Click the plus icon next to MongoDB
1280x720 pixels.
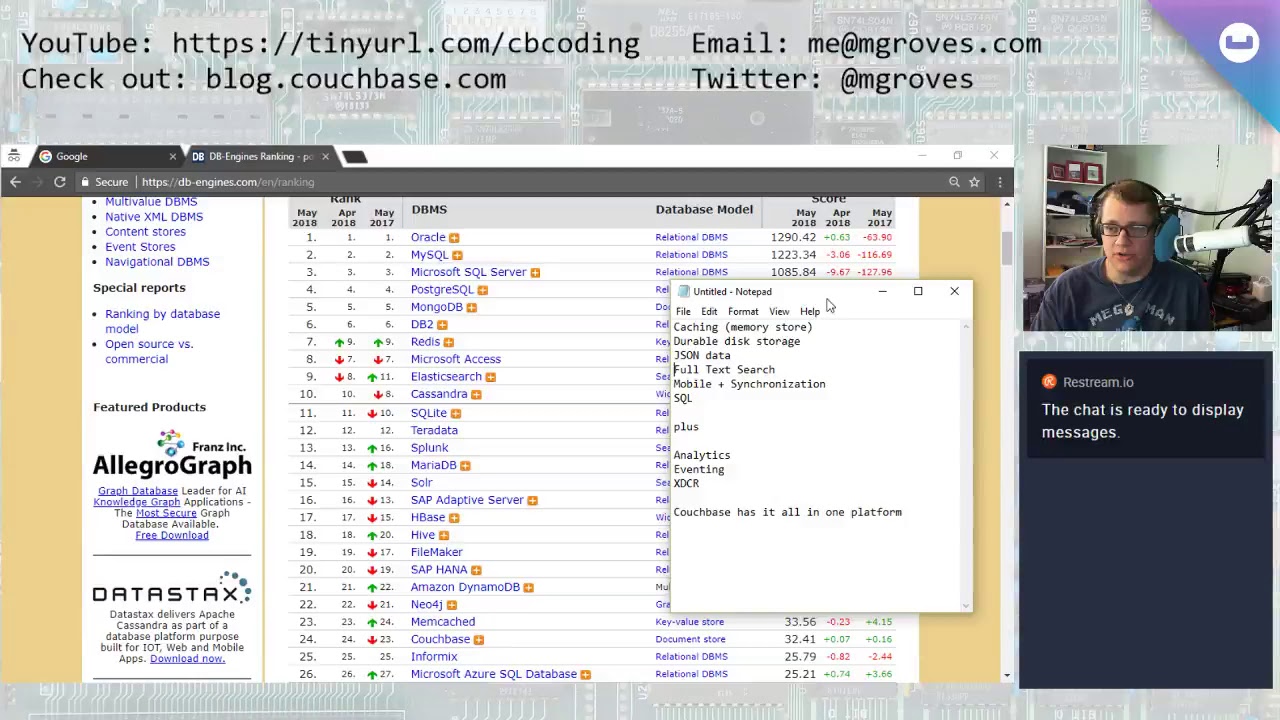tap(471, 307)
